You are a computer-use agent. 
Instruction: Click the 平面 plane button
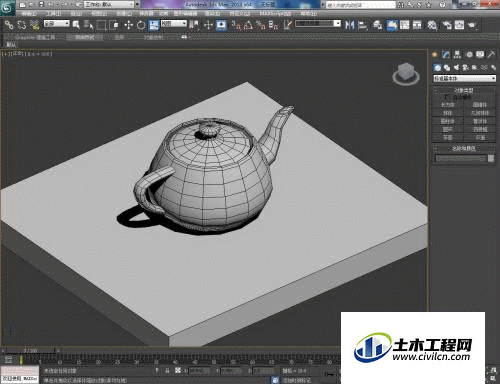tap(480, 137)
